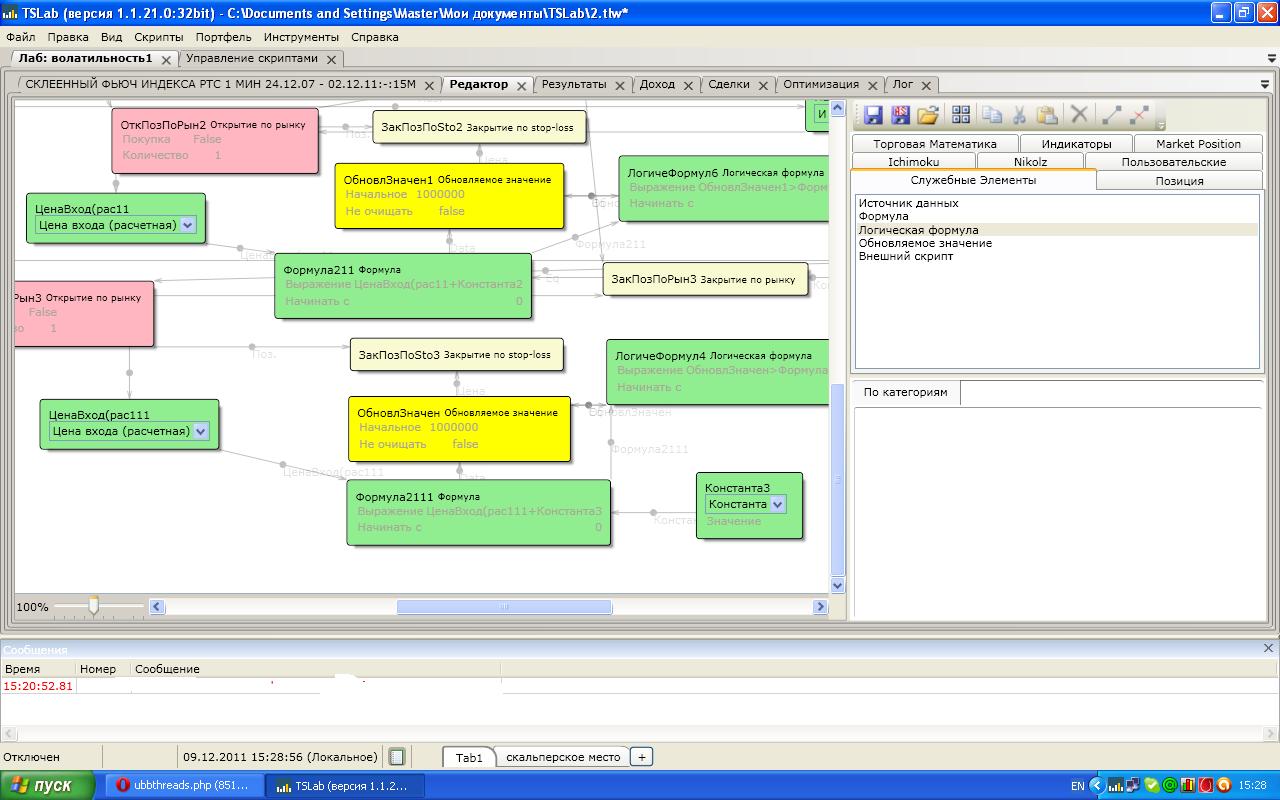Click the Windows пуск Start button
This screenshot has width=1280, height=800.
[x=48, y=785]
